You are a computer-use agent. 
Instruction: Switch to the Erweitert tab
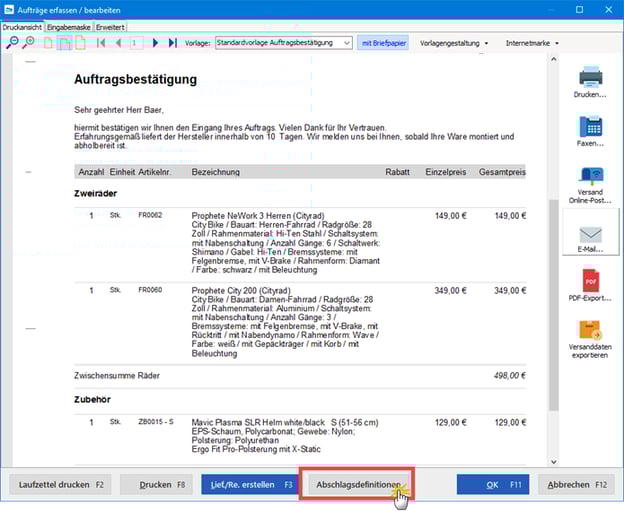click(x=110, y=27)
